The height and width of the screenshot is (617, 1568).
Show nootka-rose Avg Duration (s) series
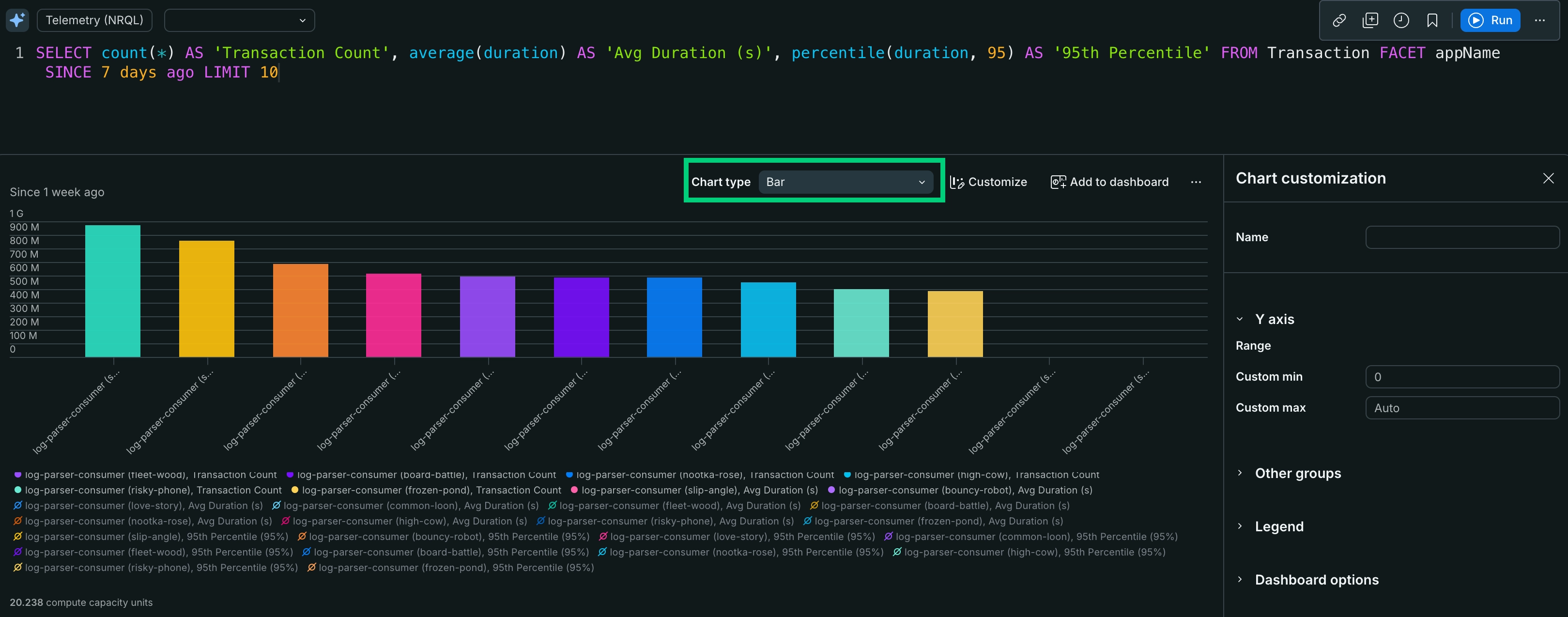pos(143,522)
